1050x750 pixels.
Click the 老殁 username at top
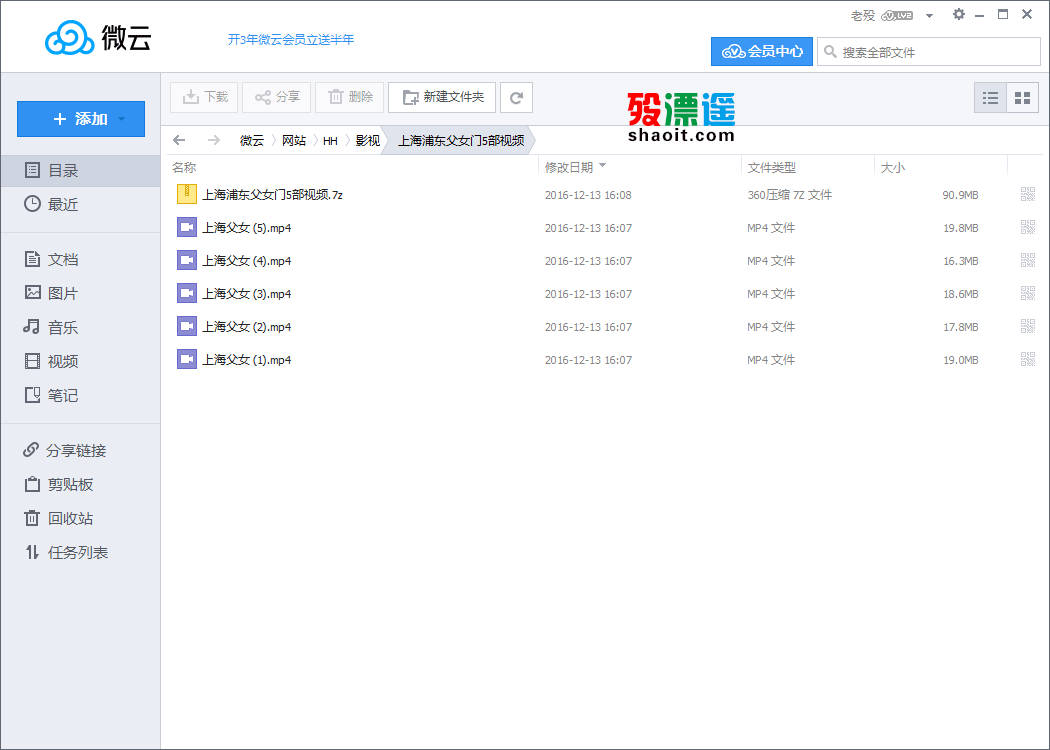(862, 15)
